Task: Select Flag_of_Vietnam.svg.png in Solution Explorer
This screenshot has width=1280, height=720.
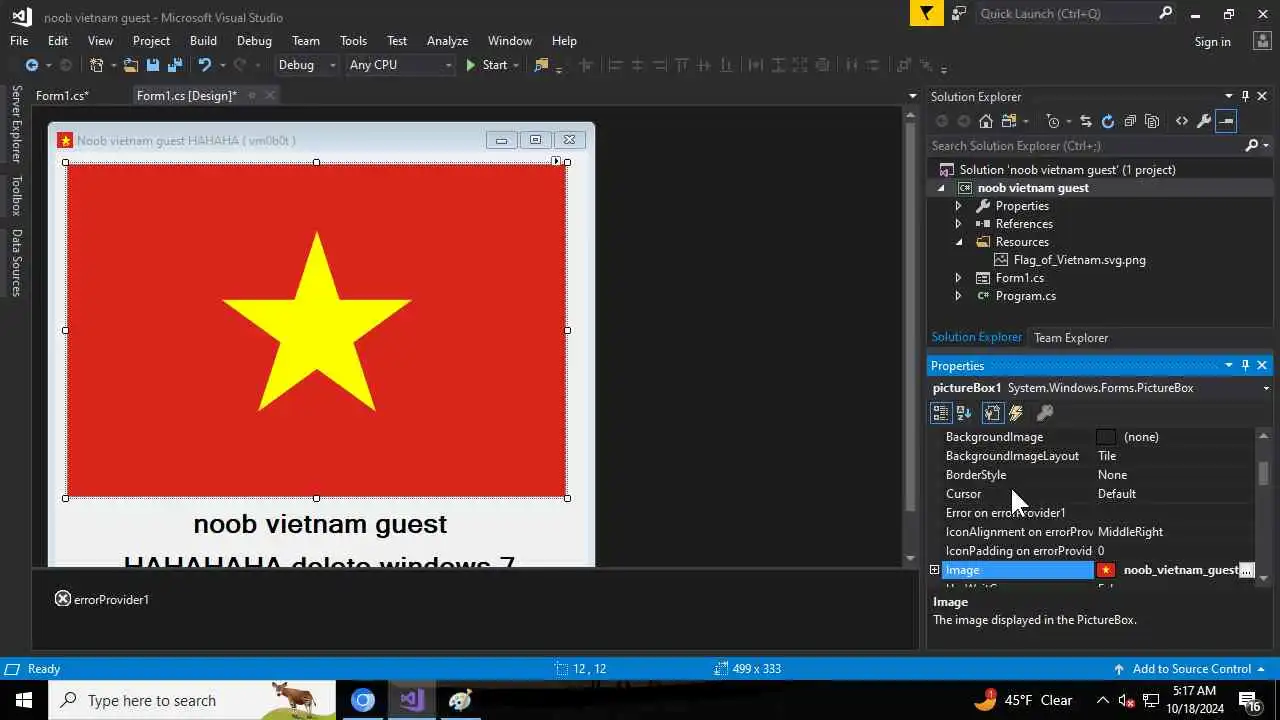Action: pos(1079,260)
